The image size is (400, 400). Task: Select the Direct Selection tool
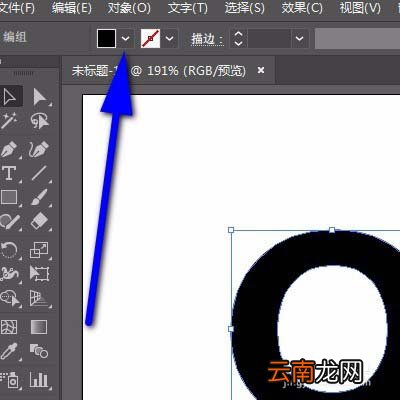(x=40, y=97)
